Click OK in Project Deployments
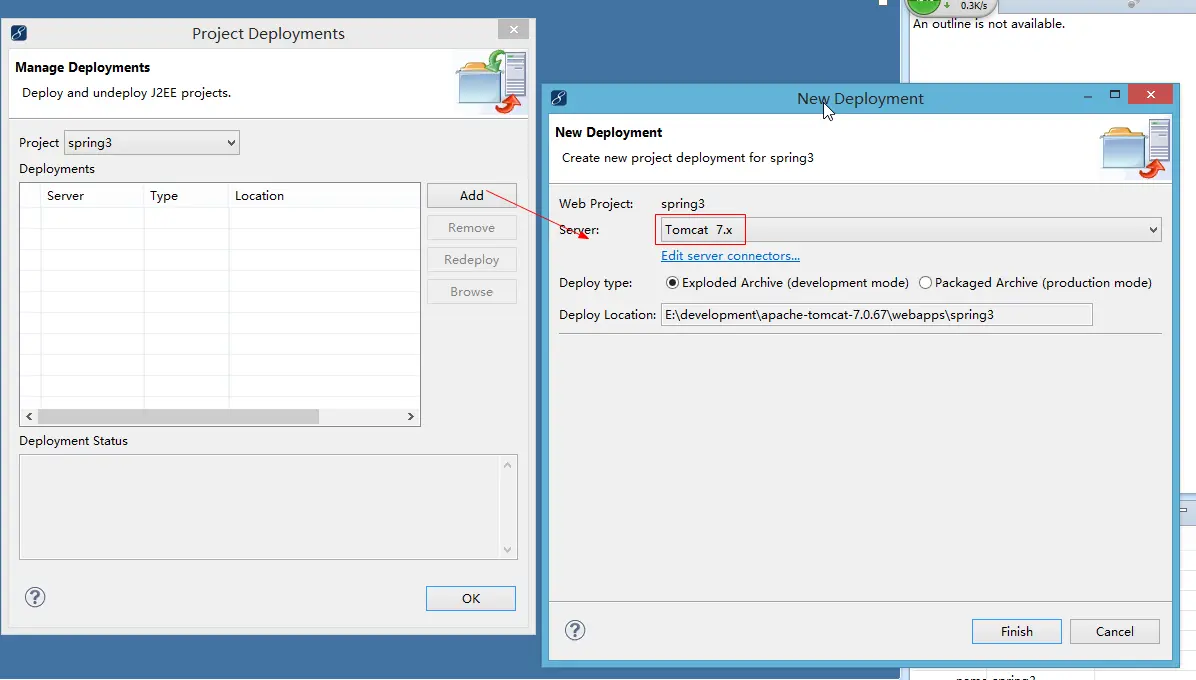 point(471,598)
